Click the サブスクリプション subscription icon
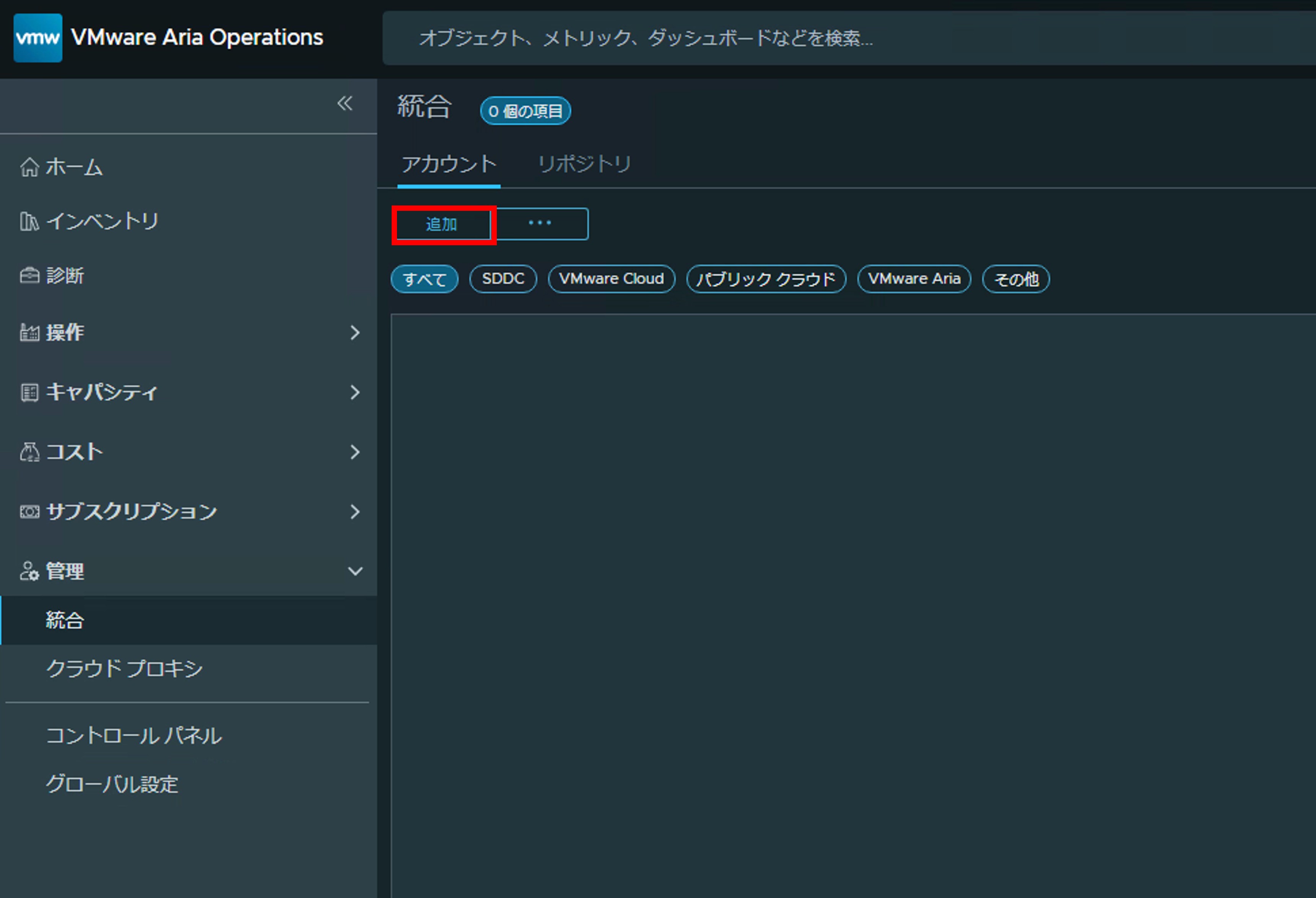 [x=29, y=512]
